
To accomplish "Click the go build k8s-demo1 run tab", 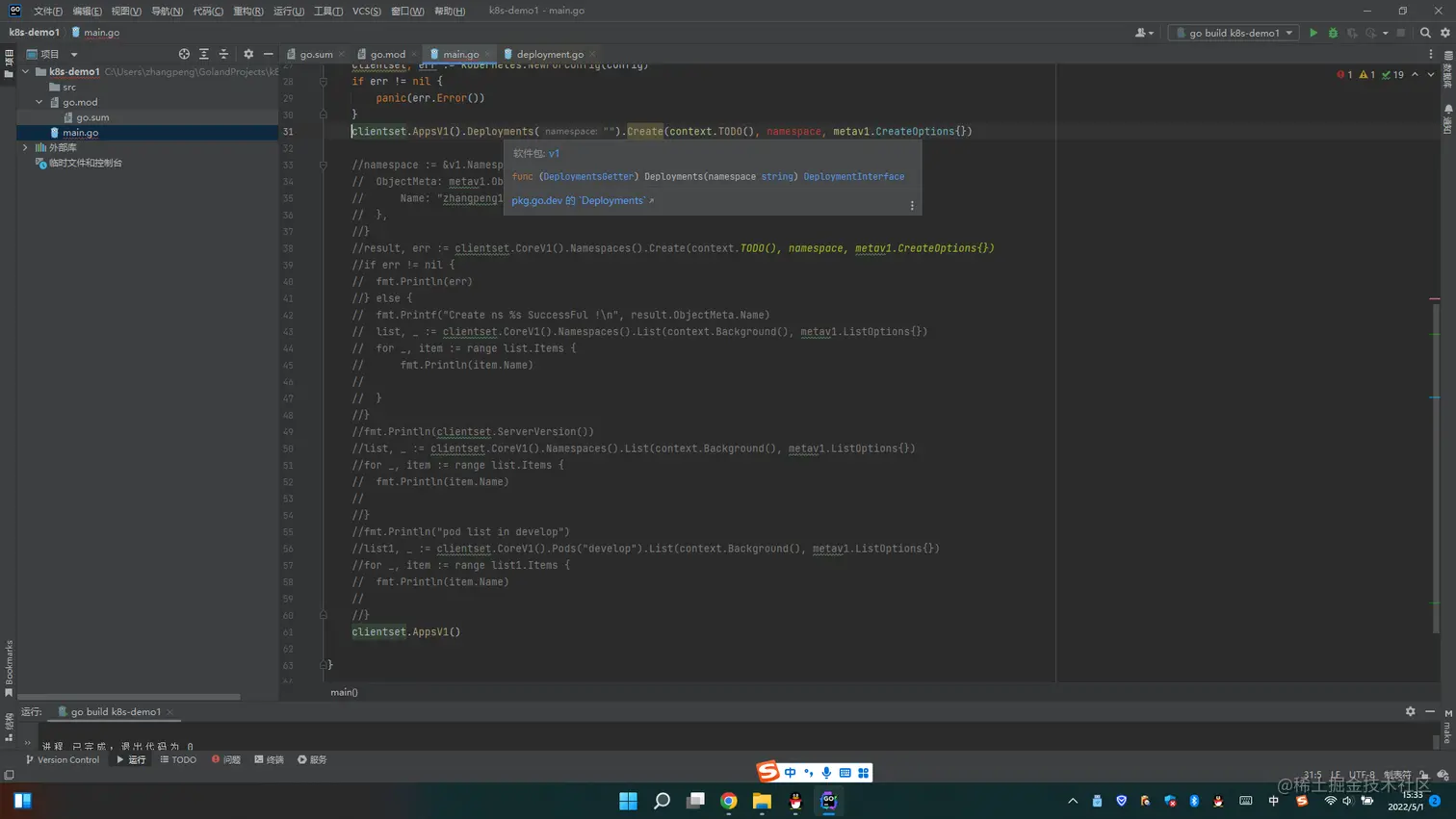I will [x=116, y=711].
